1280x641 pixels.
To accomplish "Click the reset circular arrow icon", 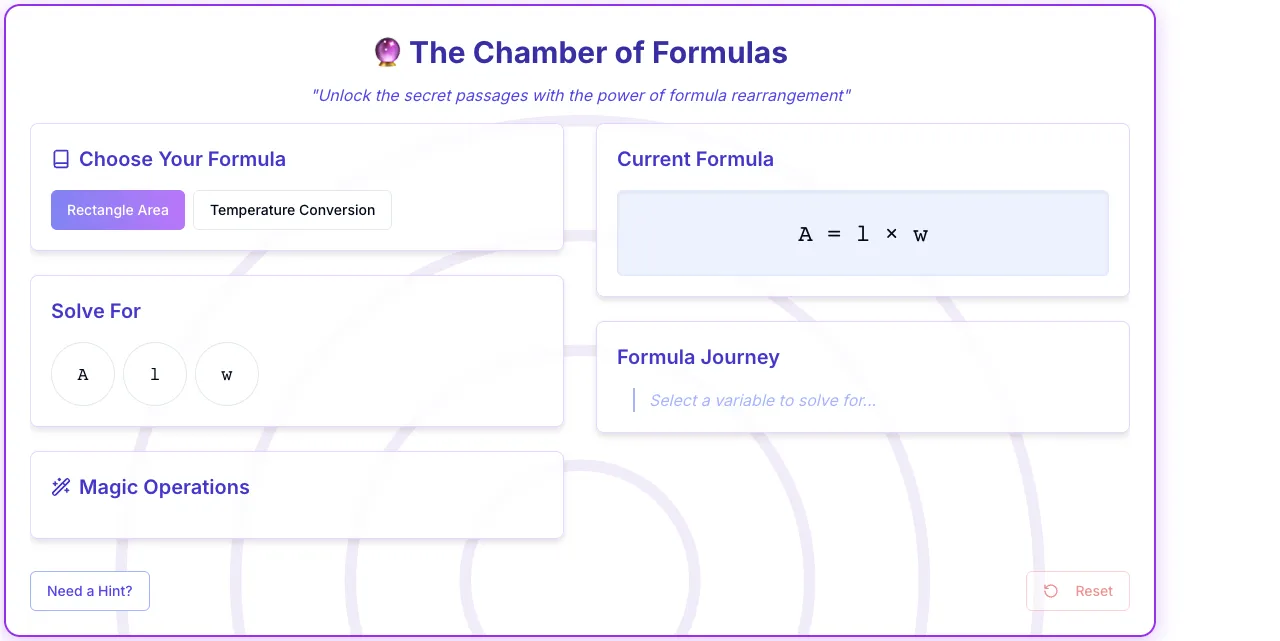I will [x=1051, y=591].
